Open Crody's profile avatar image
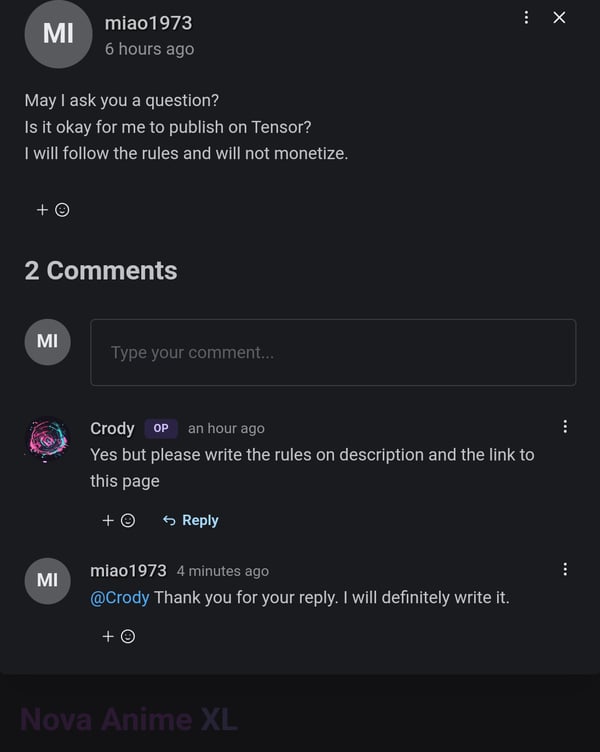The image size is (600, 752). pyautogui.click(x=47, y=440)
